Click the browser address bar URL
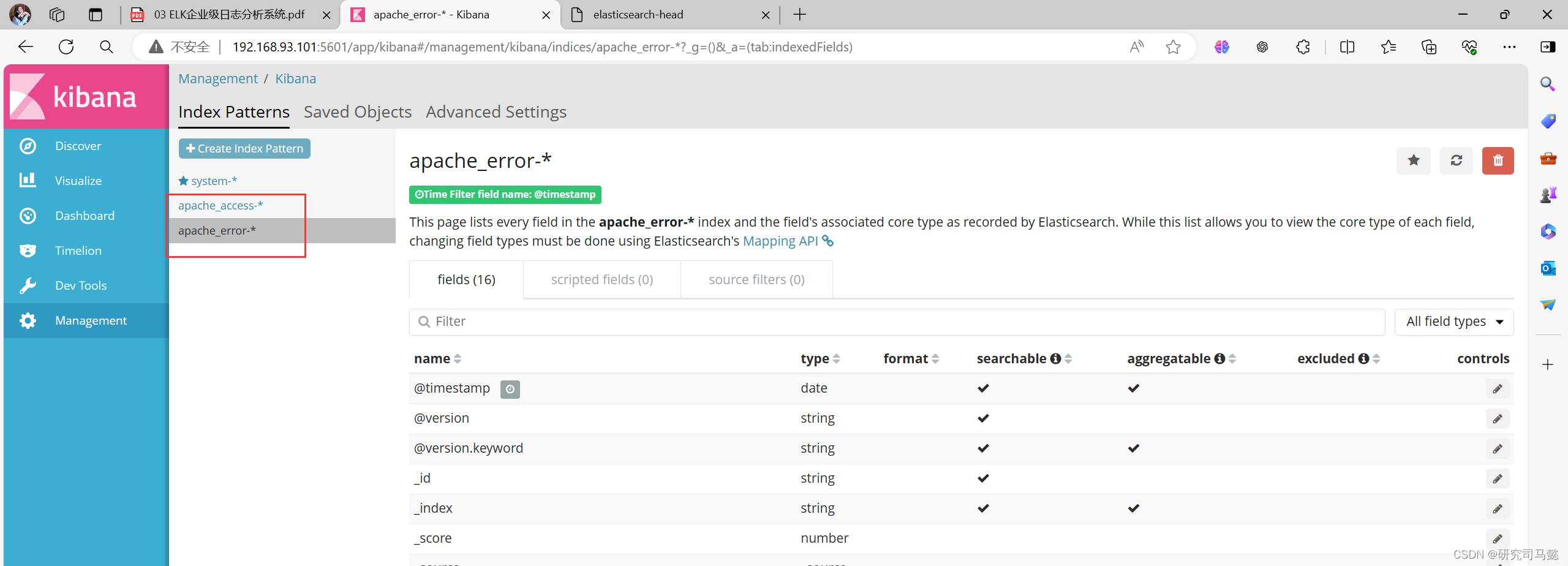This screenshot has width=1568, height=566. 543,47
